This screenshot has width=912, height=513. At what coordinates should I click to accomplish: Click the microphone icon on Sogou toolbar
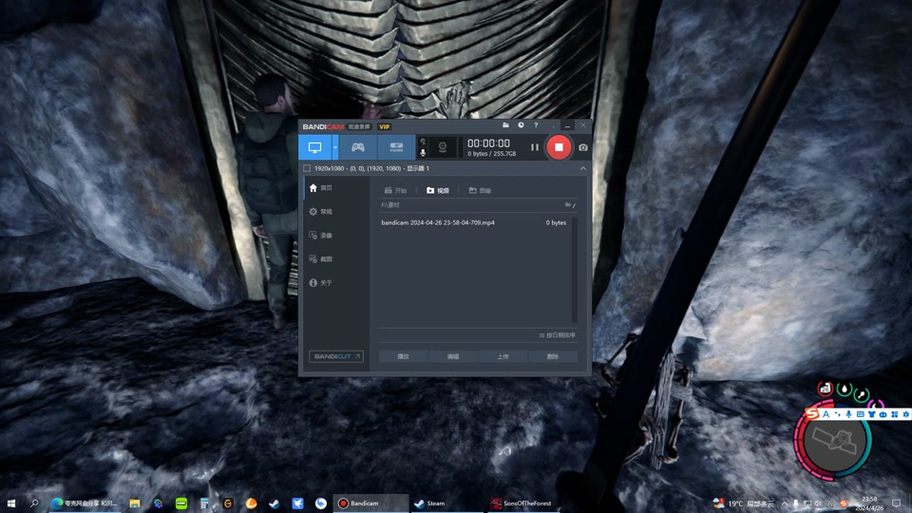[x=849, y=414]
